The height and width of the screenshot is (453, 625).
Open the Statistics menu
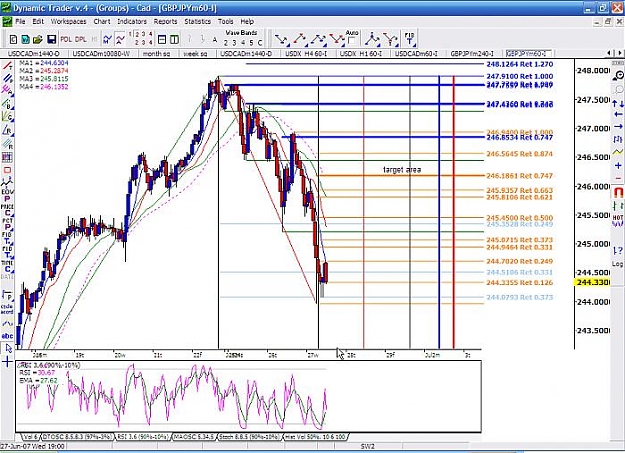pyautogui.click(x=197, y=22)
